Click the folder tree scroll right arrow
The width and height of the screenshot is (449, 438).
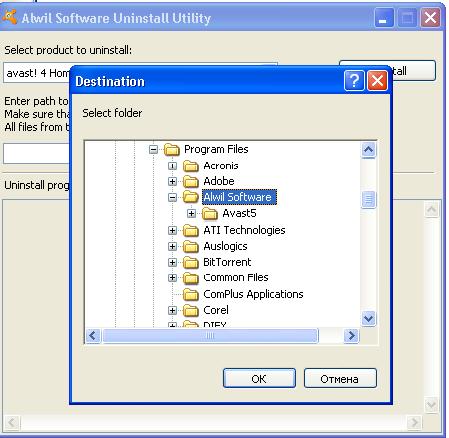coord(351,336)
